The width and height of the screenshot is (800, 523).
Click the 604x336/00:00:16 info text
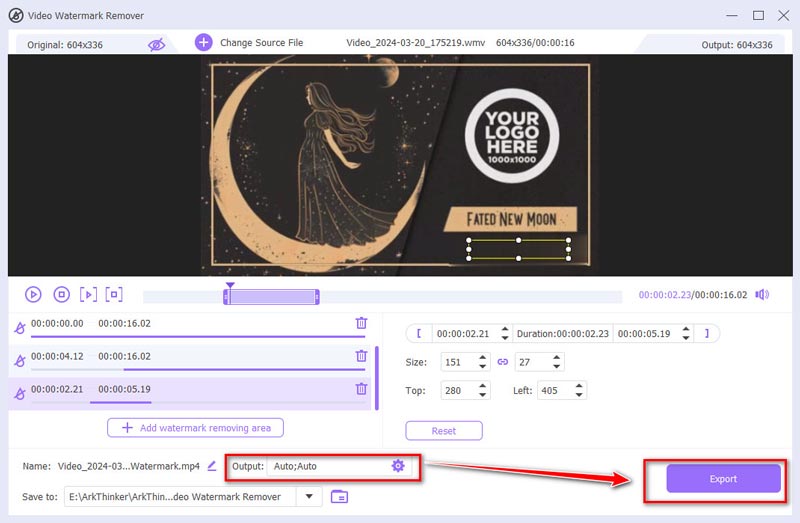point(535,43)
